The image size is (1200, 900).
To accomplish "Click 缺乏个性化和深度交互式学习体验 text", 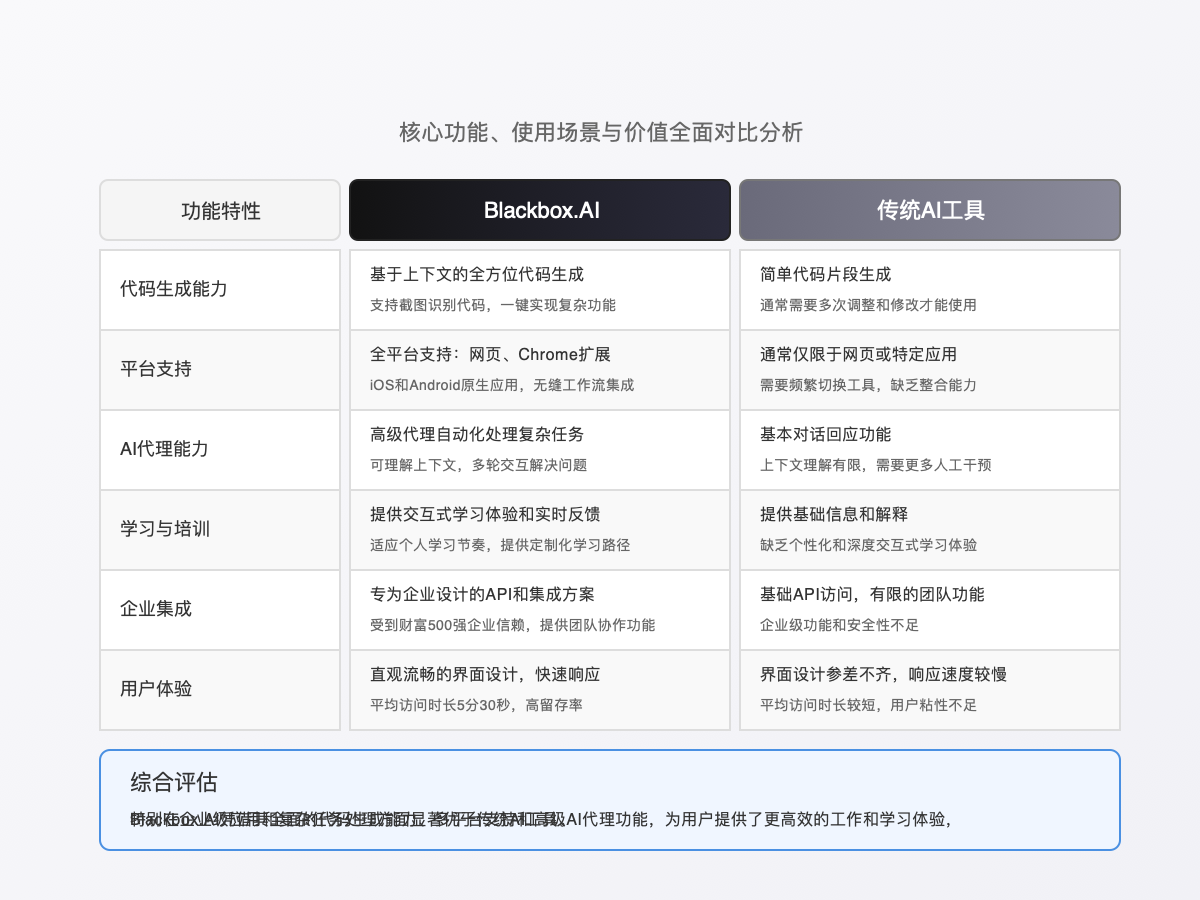I will coord(868,545).
